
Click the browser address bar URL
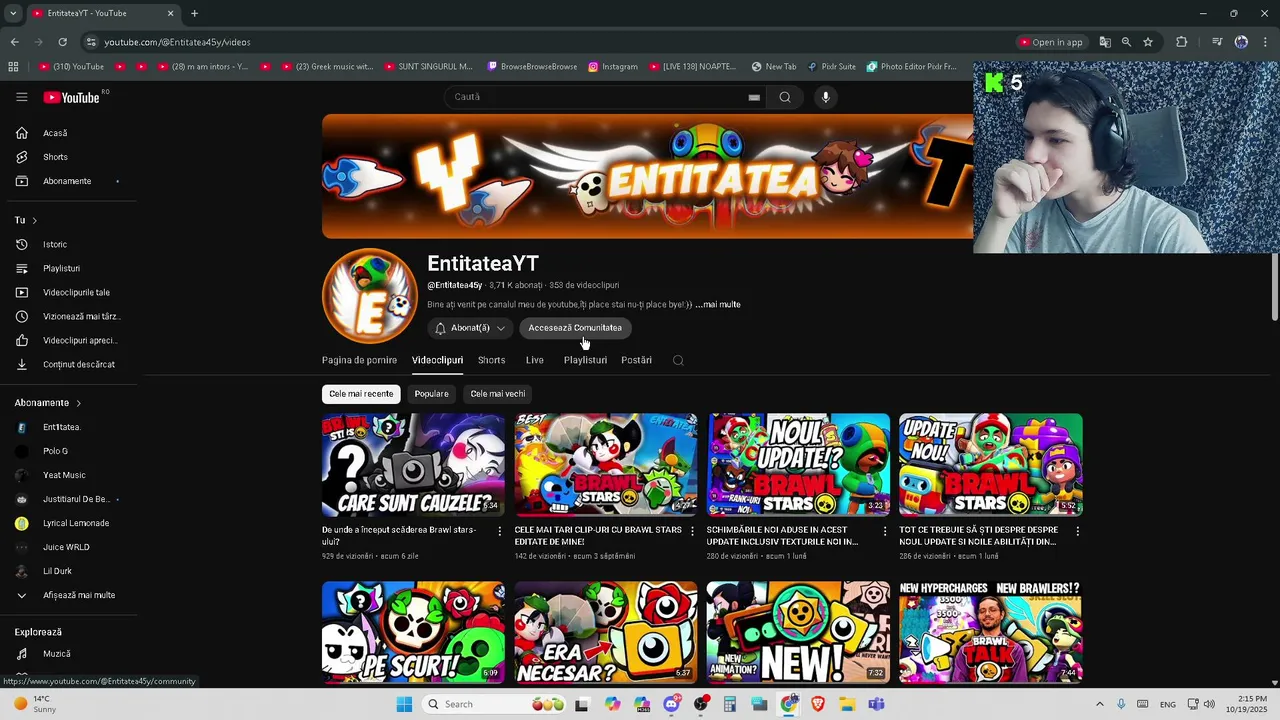pyautogui.click(x=178, y=42)
